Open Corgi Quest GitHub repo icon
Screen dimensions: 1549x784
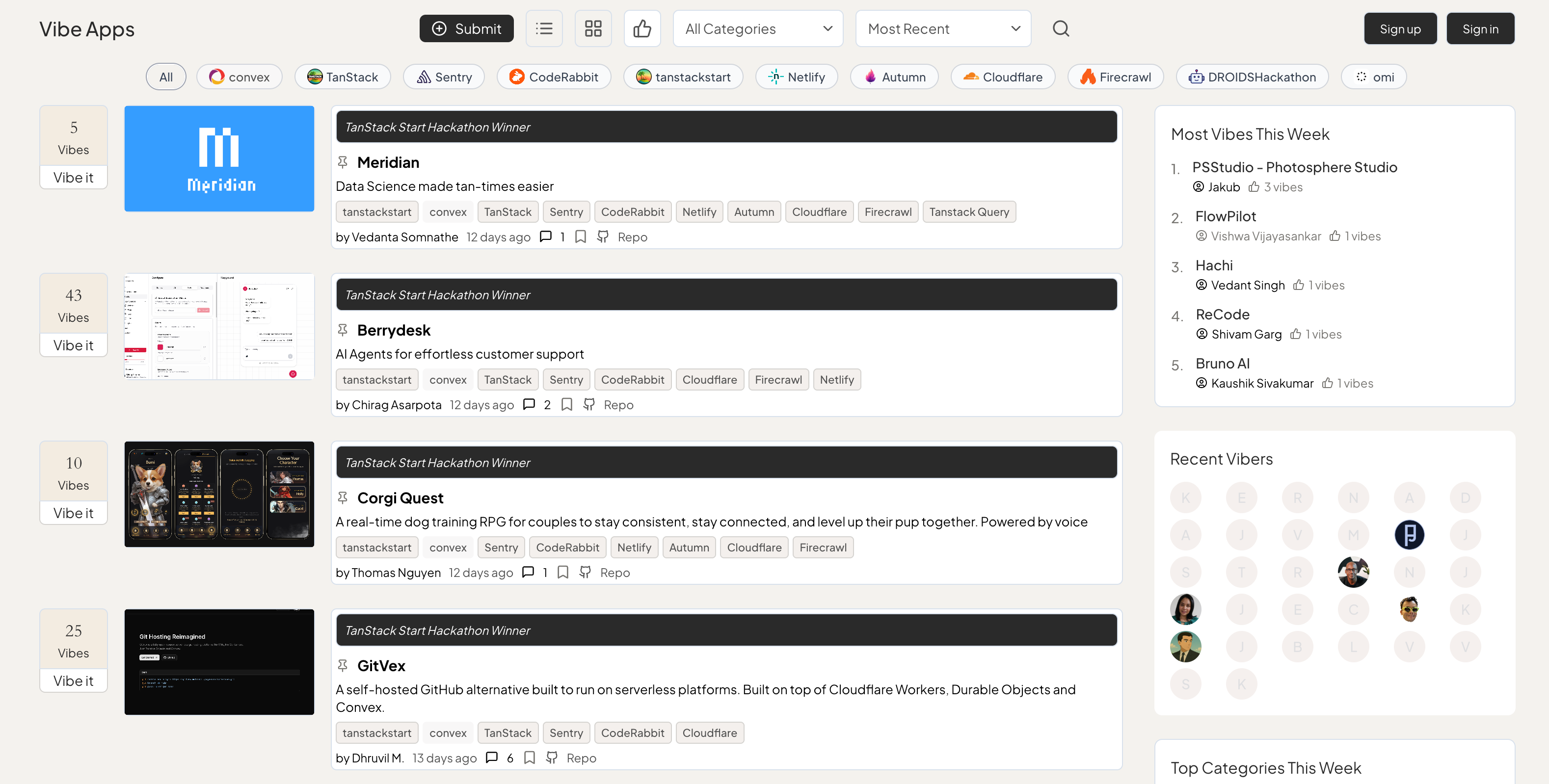coord(585,572)
